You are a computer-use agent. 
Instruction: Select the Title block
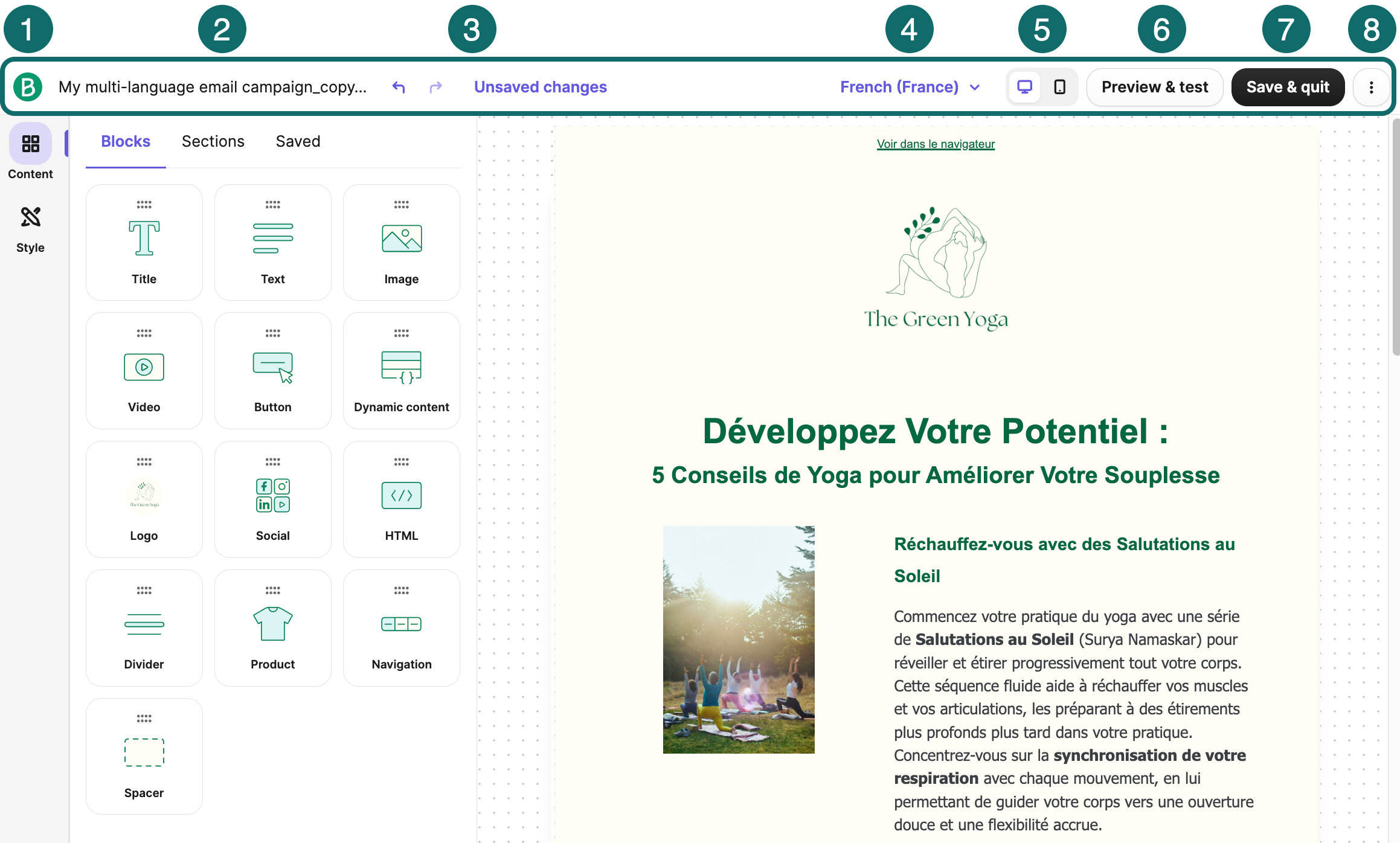144,242
